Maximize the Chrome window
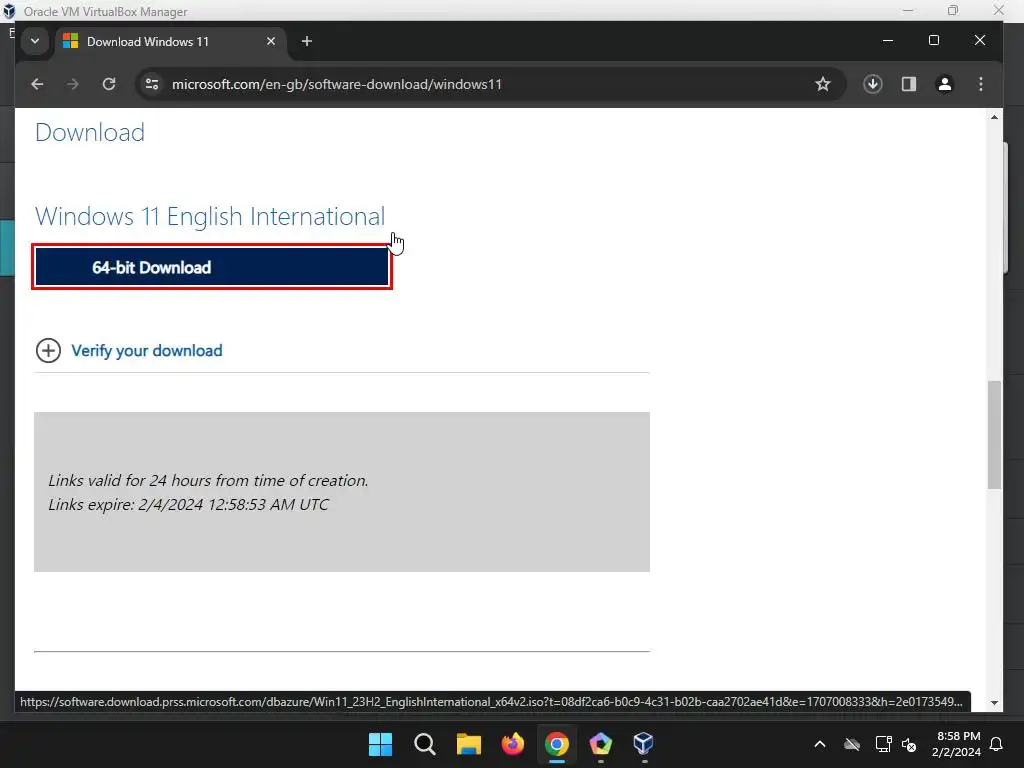The width and height of the screenshot is (1024, 768). point(934,40)
